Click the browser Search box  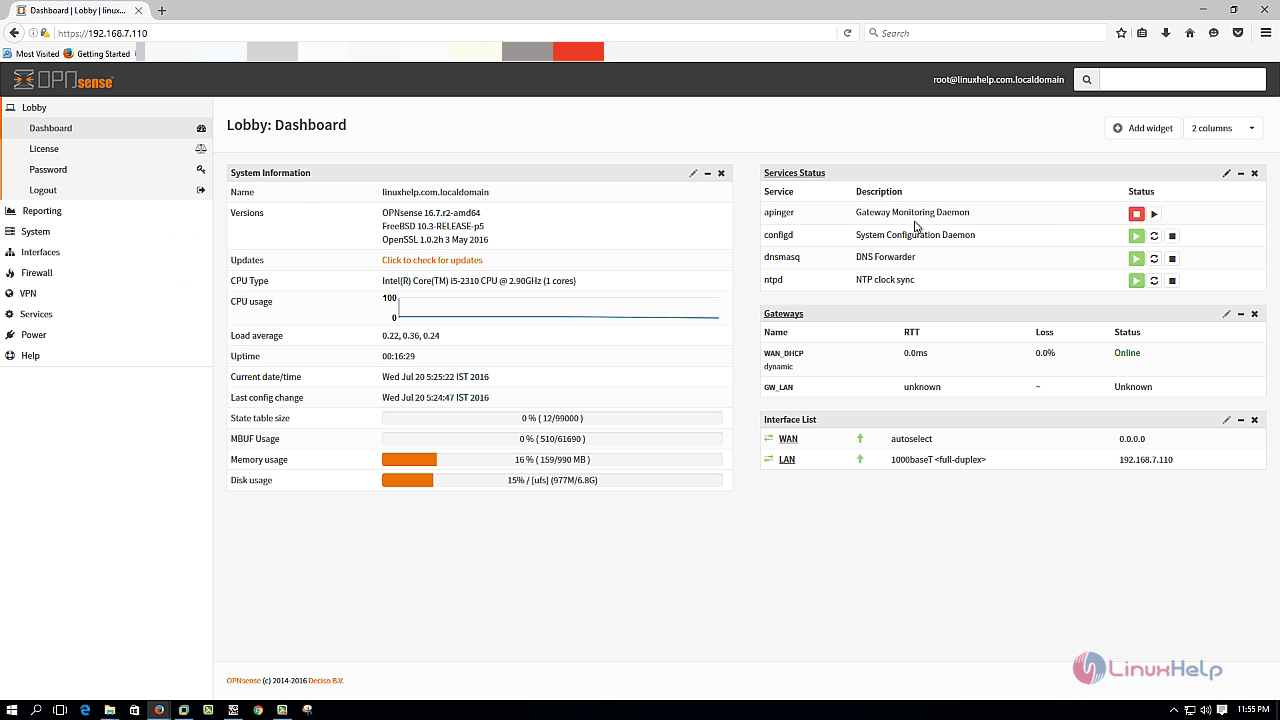tap(986, 33)
